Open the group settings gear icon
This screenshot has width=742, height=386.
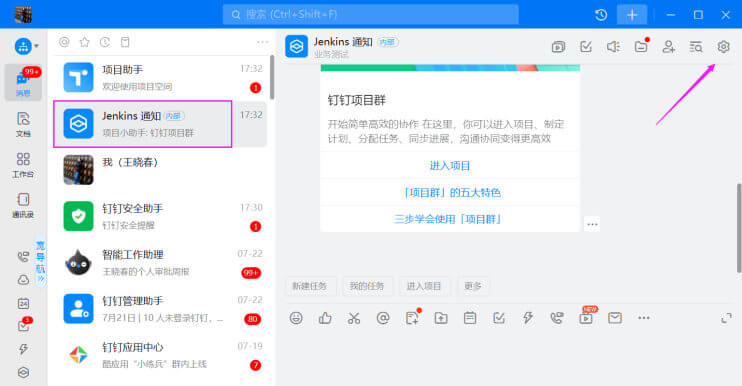point(723,47)
